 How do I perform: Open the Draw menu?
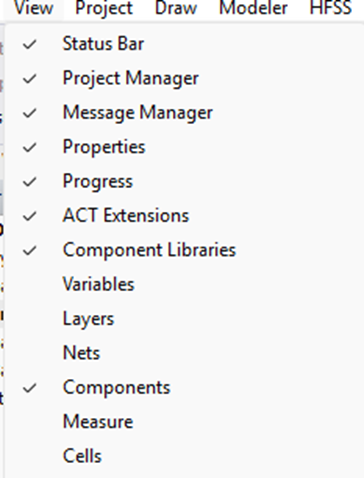[176, 8]
